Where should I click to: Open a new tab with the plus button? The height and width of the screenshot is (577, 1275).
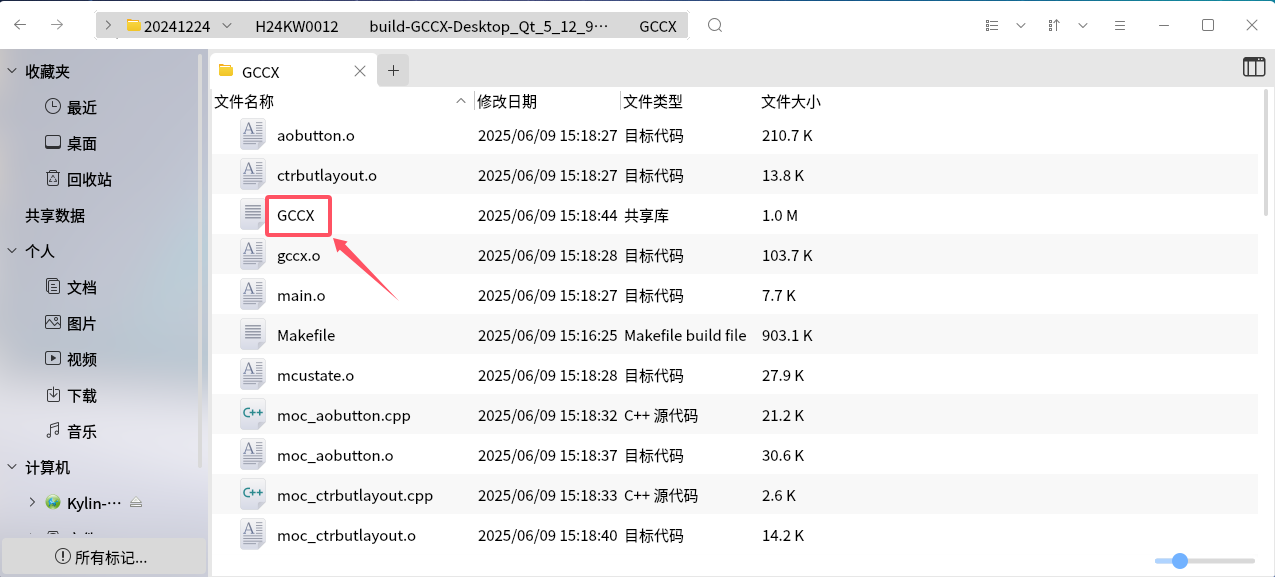click(x=393, y=70)
